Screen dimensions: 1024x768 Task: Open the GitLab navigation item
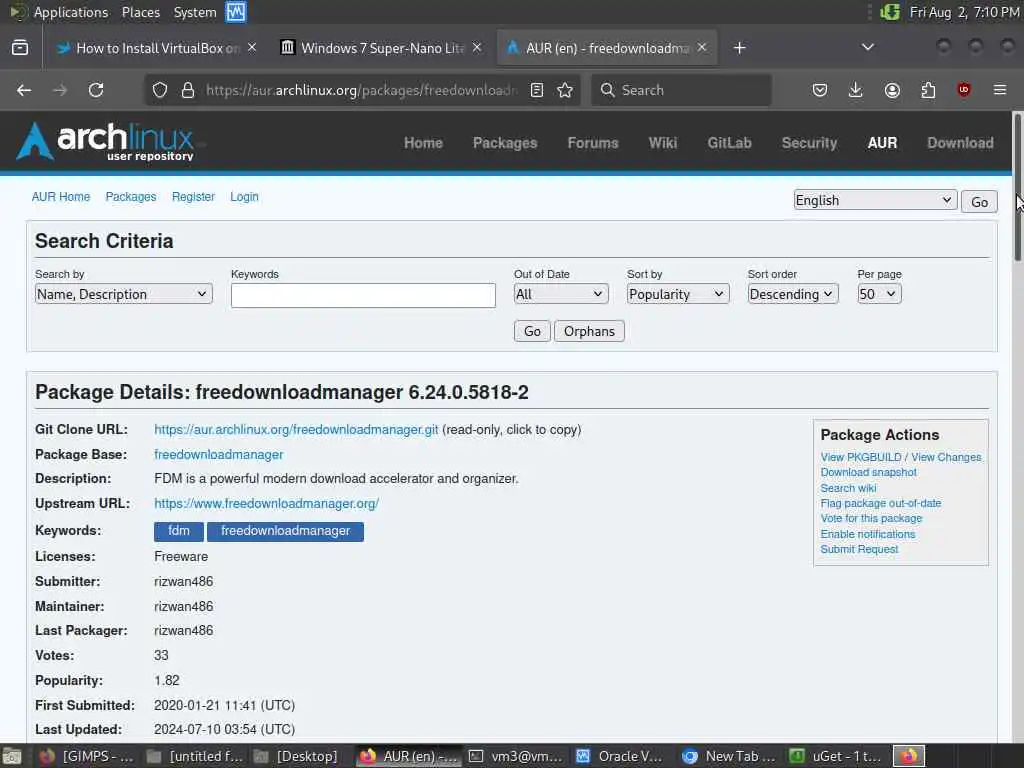(729, 143)
